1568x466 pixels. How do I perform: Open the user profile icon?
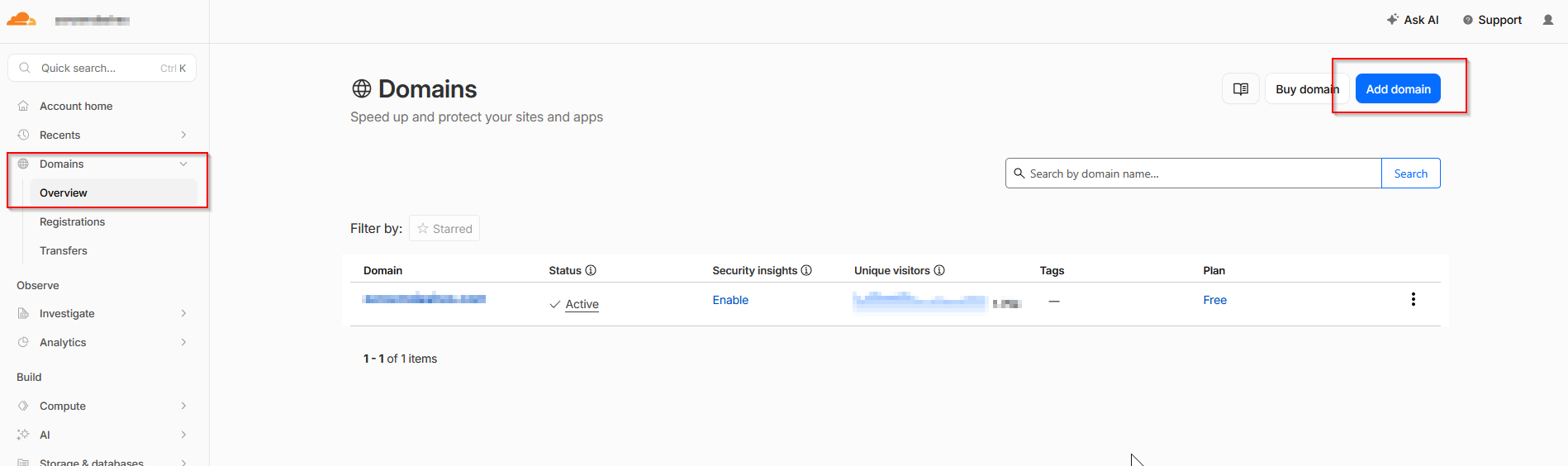click(x=1548, y=20)
